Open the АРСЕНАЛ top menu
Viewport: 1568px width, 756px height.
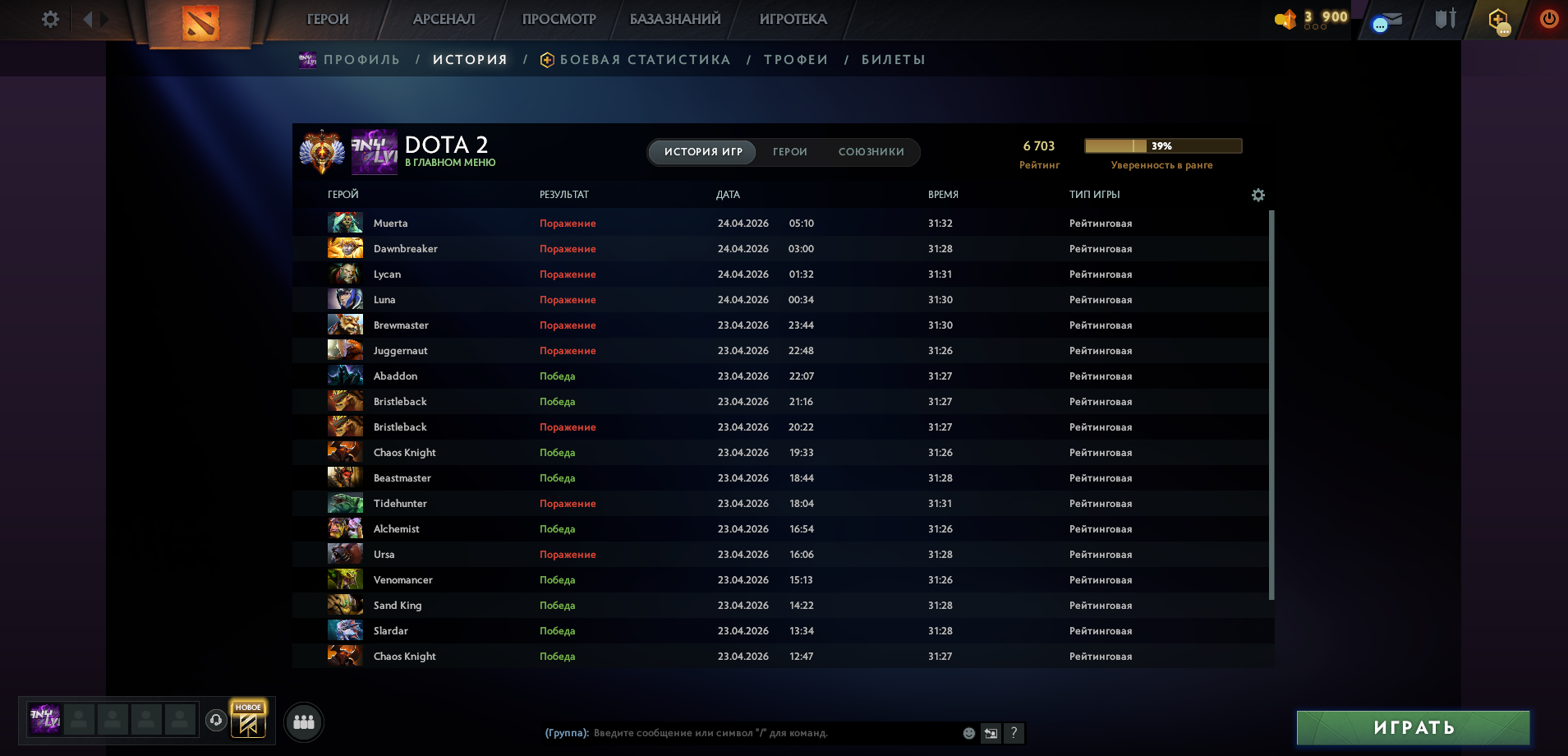click(x=444, y=19)
